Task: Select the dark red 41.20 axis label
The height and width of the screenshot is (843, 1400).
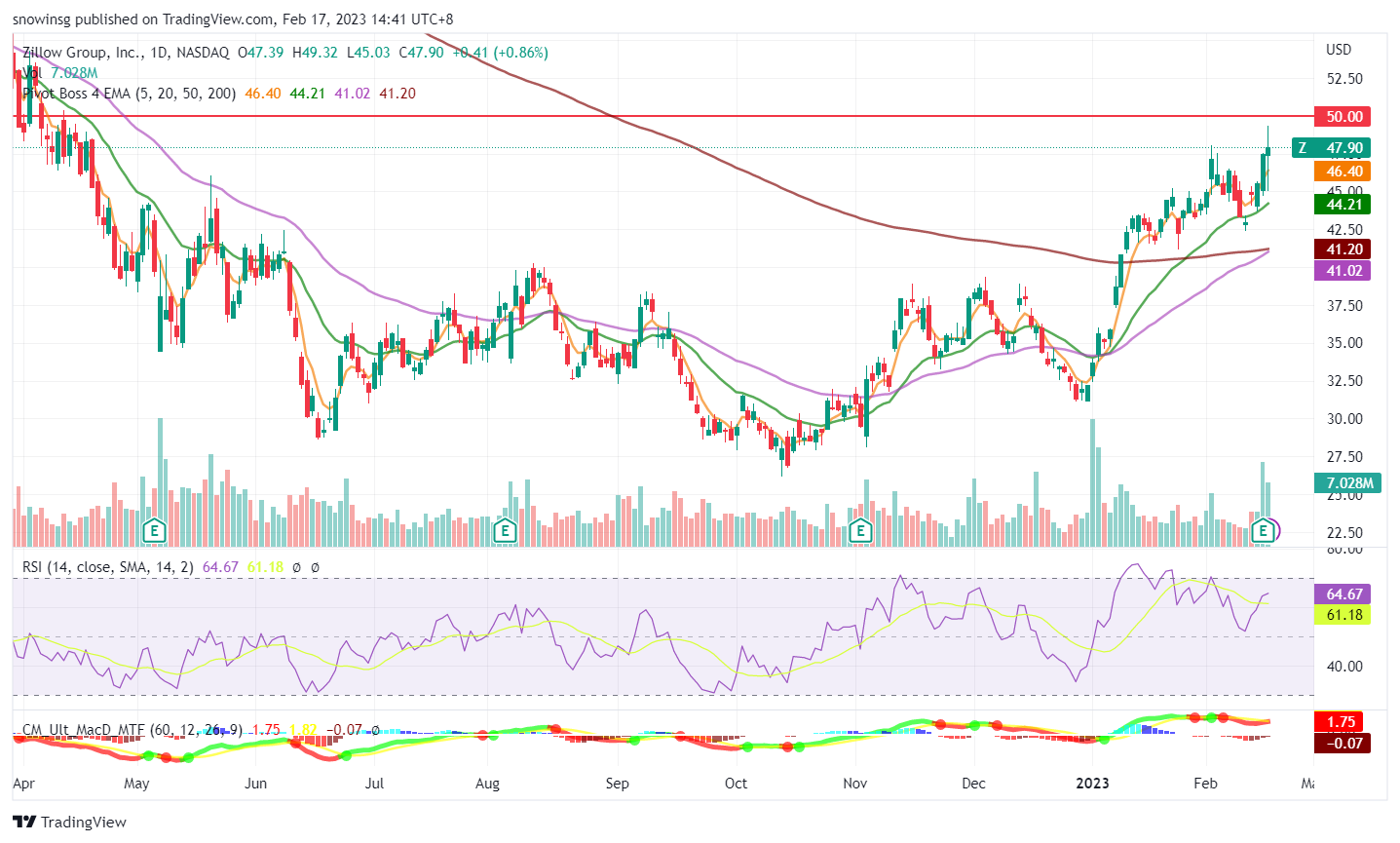Action: 1343,249
